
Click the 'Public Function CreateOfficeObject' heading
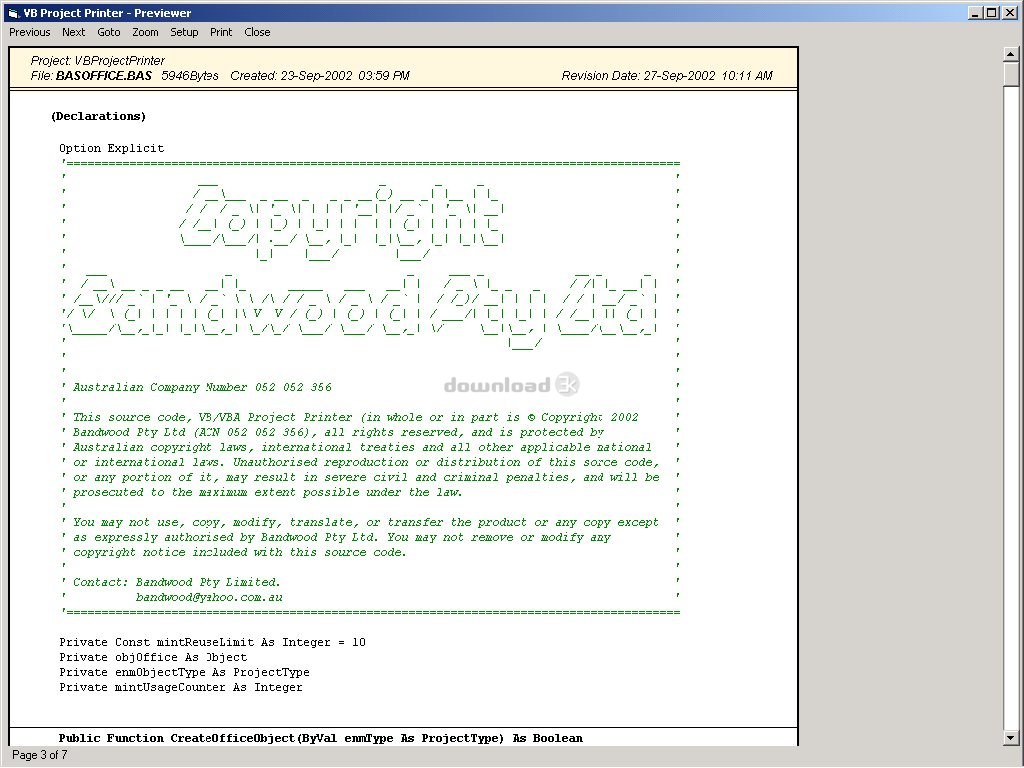[x=321, y=739]
